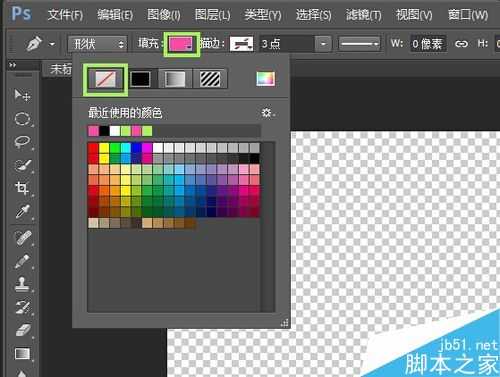Expand the toolbox double-arrow toggle
The width and height of the screenshot is (500, 377).
[12, 65]
